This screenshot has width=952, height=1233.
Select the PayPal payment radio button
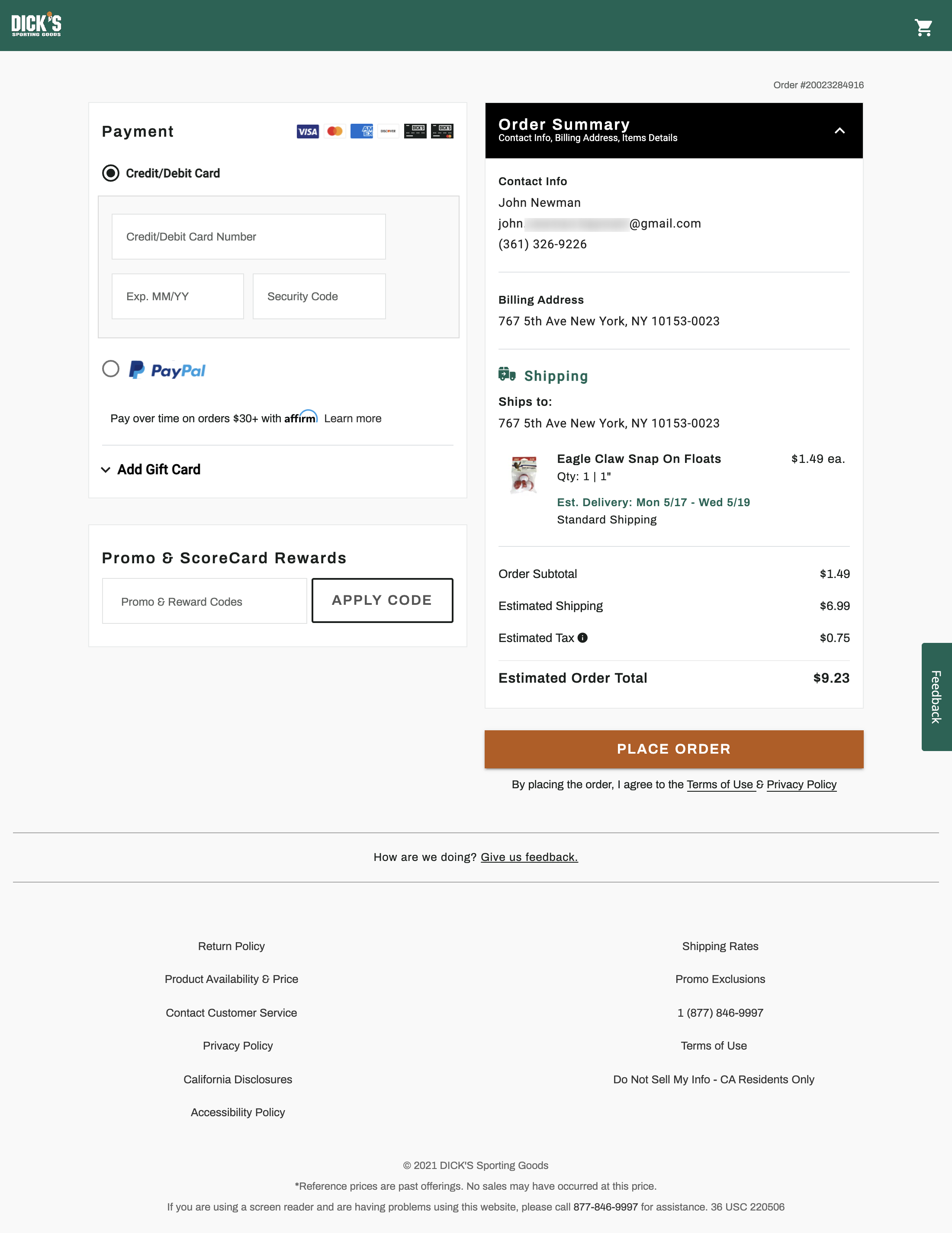click(x=111, y=369)
